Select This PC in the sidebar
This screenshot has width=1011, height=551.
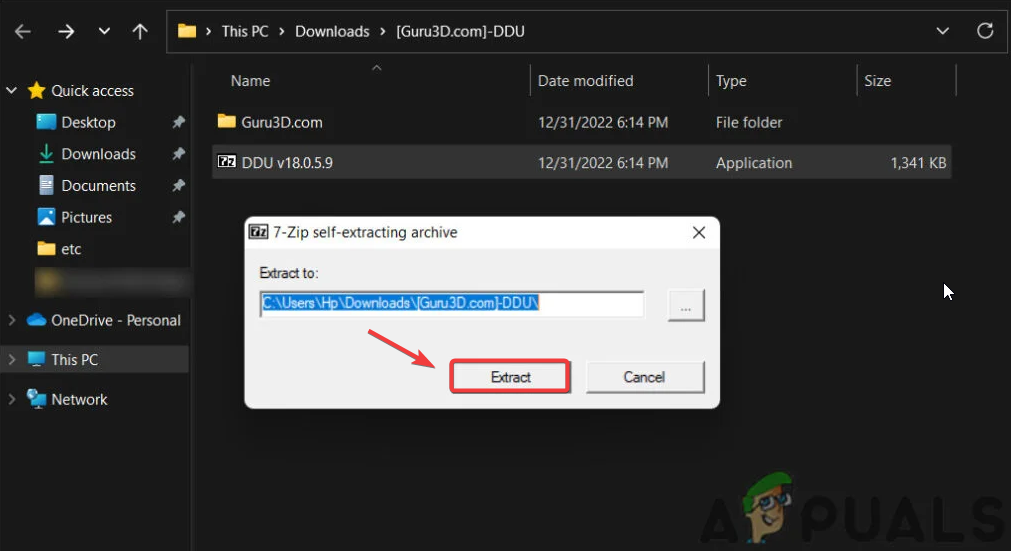pos(75,360)
